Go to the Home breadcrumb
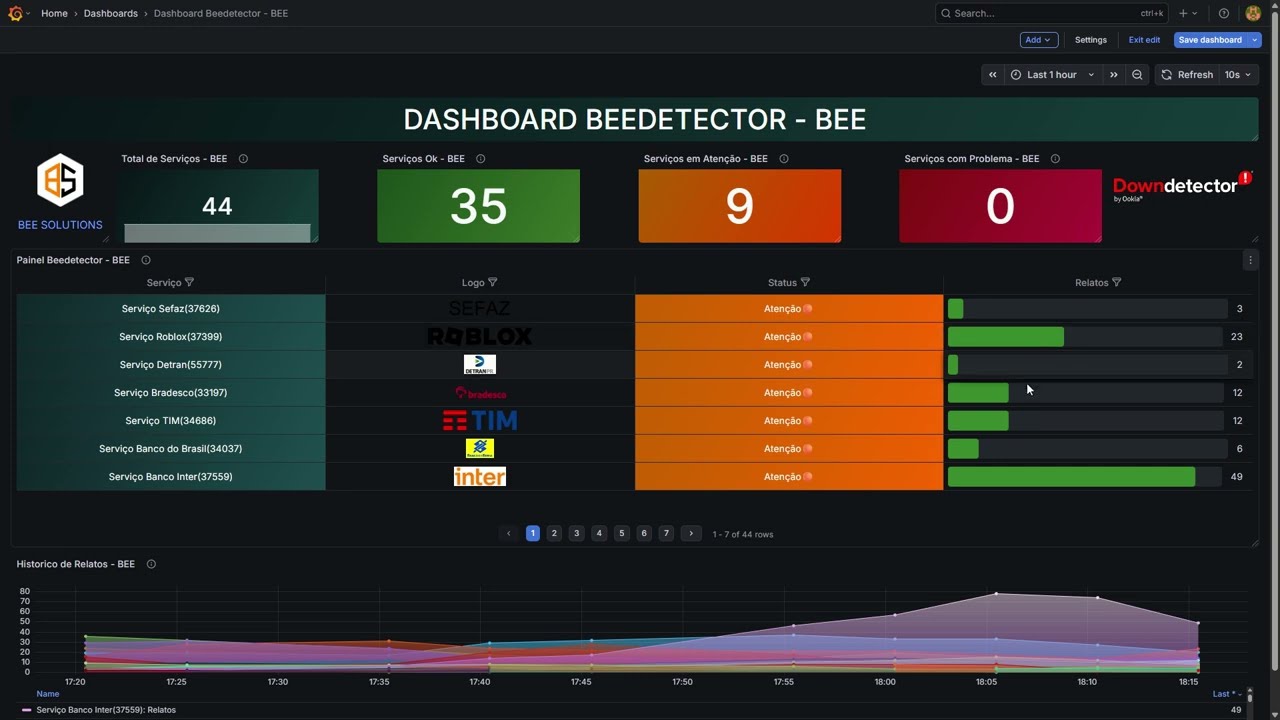The image size is (1280, 720). 54,13
